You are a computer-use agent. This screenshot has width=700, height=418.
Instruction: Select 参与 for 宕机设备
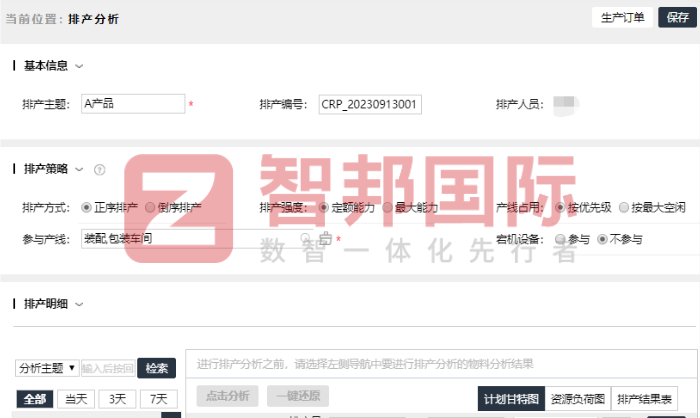pyautogui.click(x=560, y=239)
